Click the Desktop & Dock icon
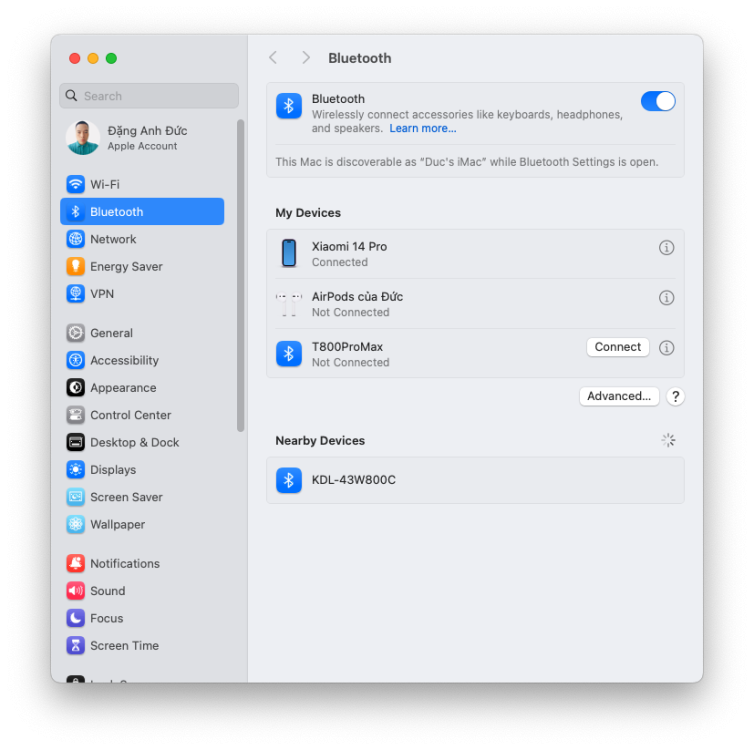This screenshot has width=754, height=750. (x=75, y=442)
